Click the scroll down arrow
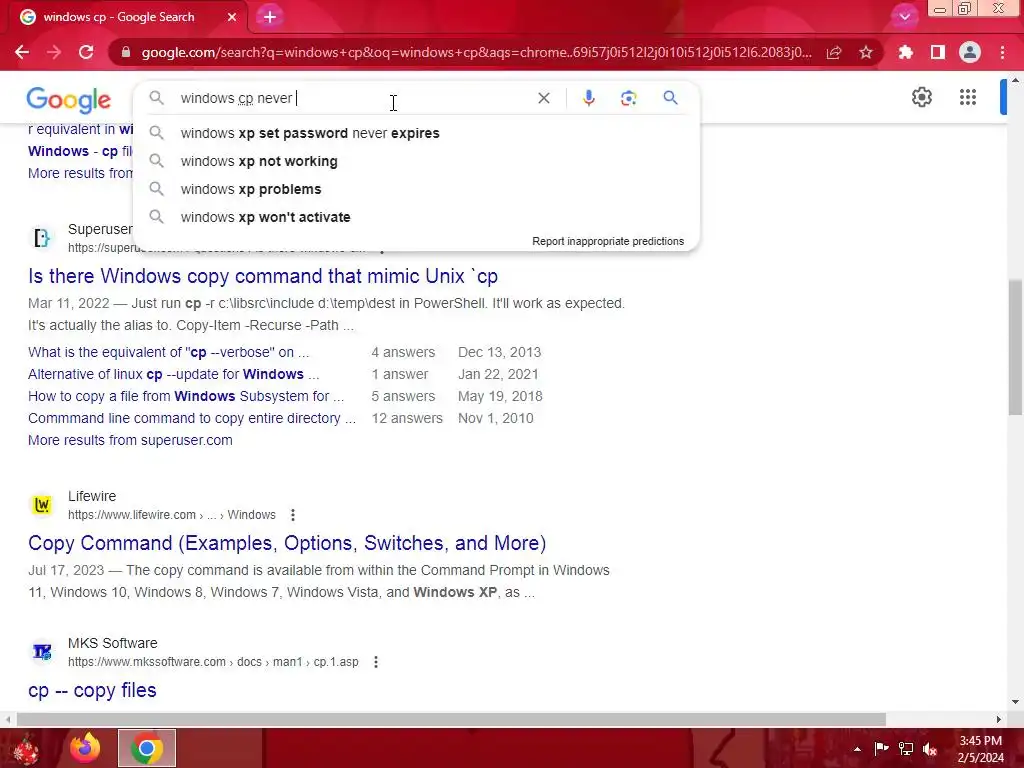Image resolution: width=1024 pixels, height=768 pixels. (x=1015, y=702)
